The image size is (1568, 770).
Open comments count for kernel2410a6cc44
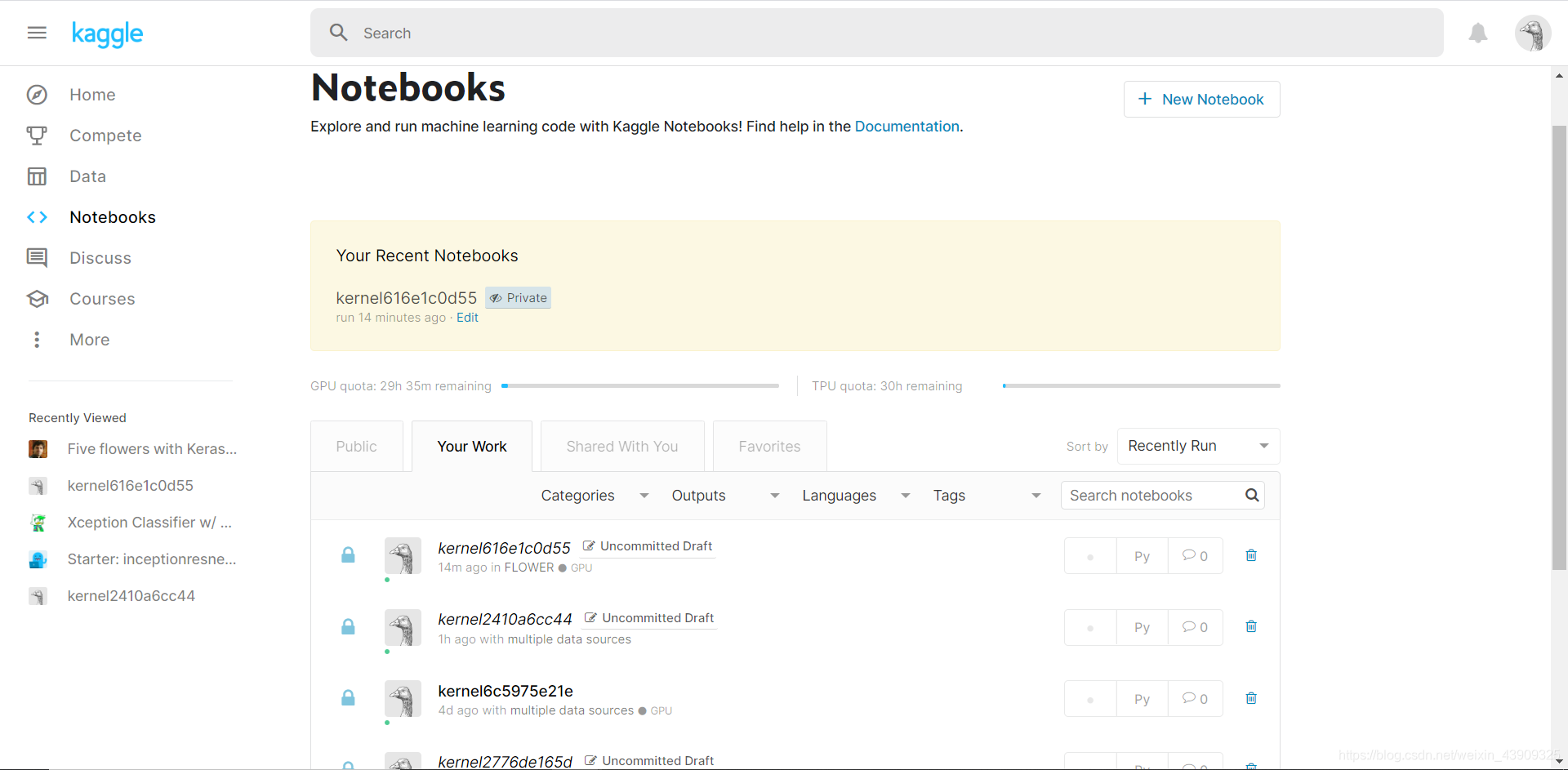(1195, 627)
